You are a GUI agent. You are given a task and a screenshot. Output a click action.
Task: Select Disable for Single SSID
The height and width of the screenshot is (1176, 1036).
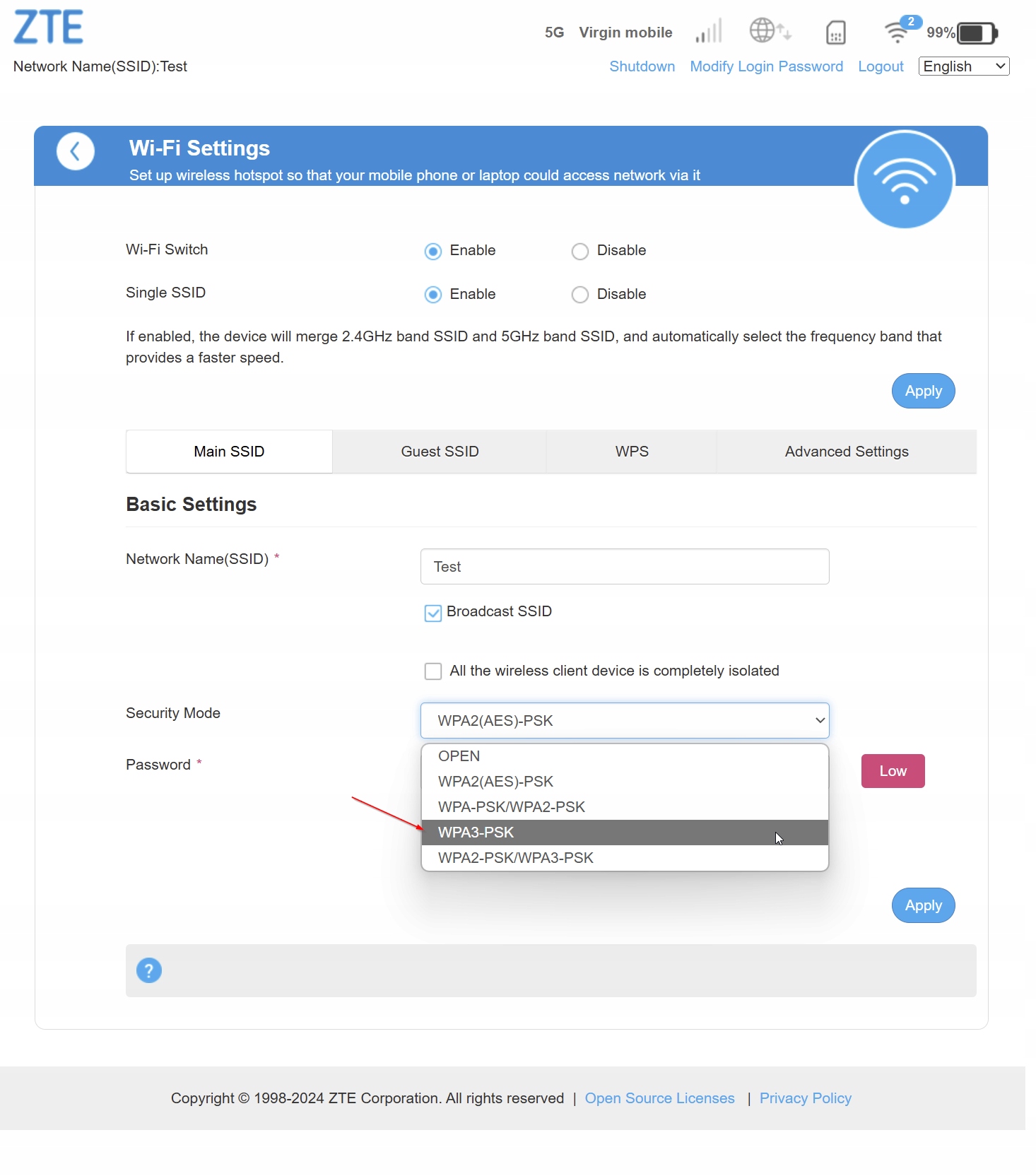(x=580, y=295)
